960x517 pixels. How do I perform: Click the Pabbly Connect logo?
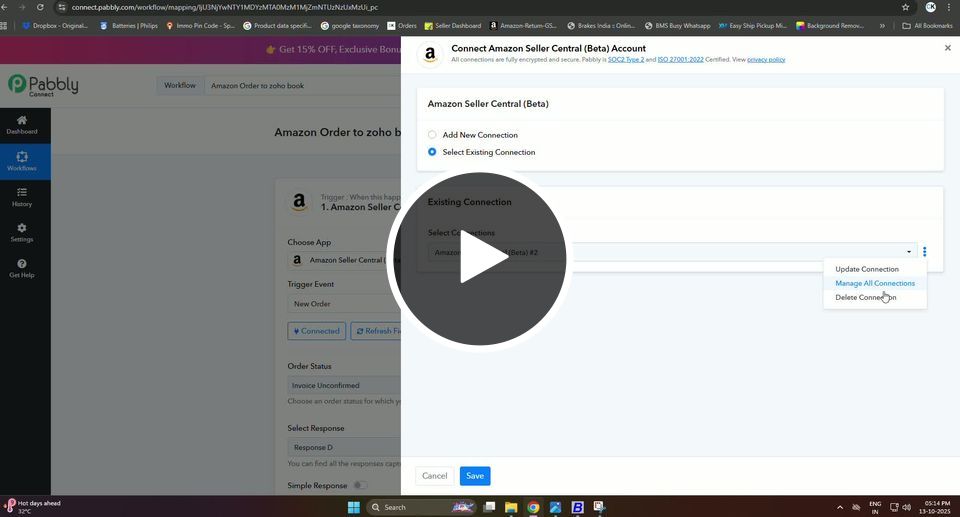[43, 86]
